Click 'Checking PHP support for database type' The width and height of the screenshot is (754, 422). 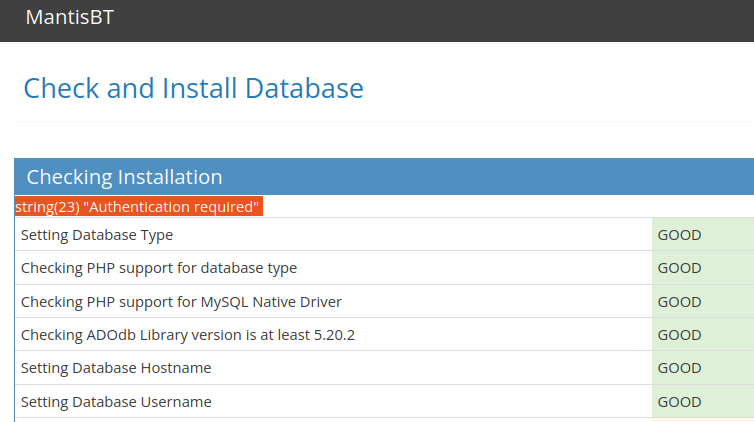coord(159,268)
